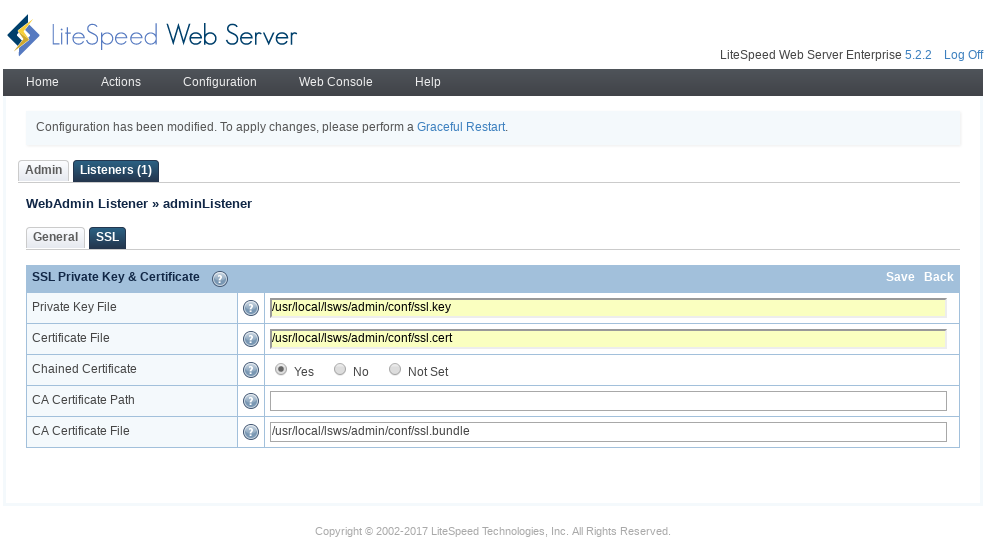Click the 'CA Certificate File' row label
This screenshot has height=547, width=987.
pyautogui.click(x=81, y=431)
